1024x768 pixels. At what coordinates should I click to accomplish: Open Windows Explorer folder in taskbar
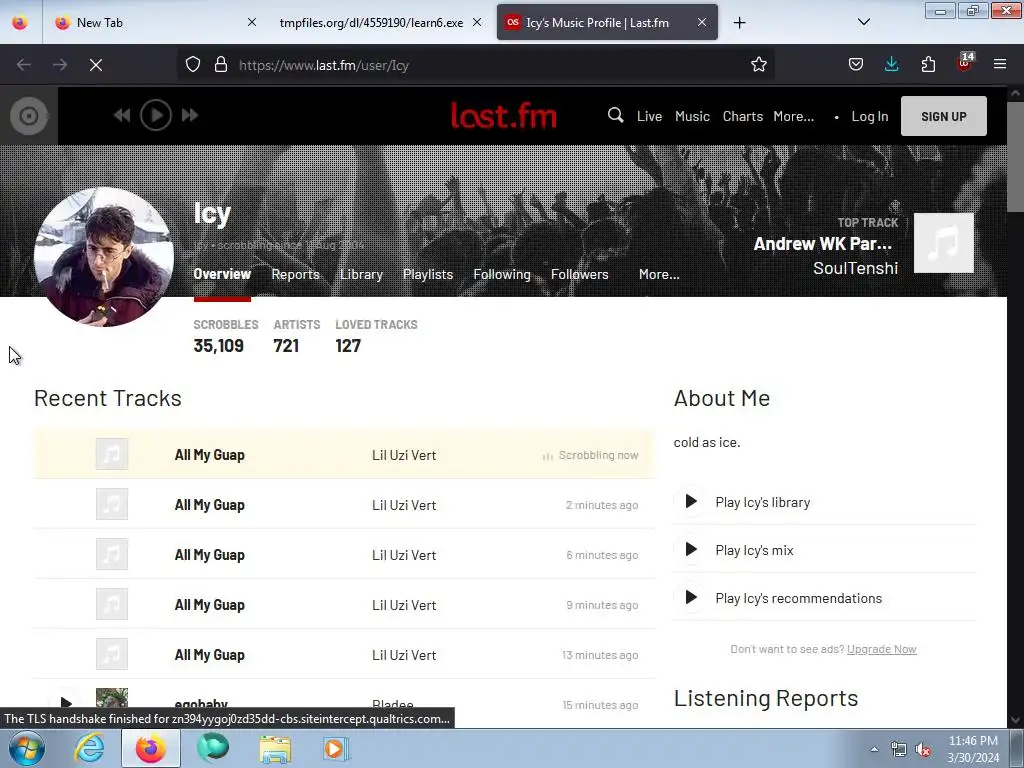275,748
